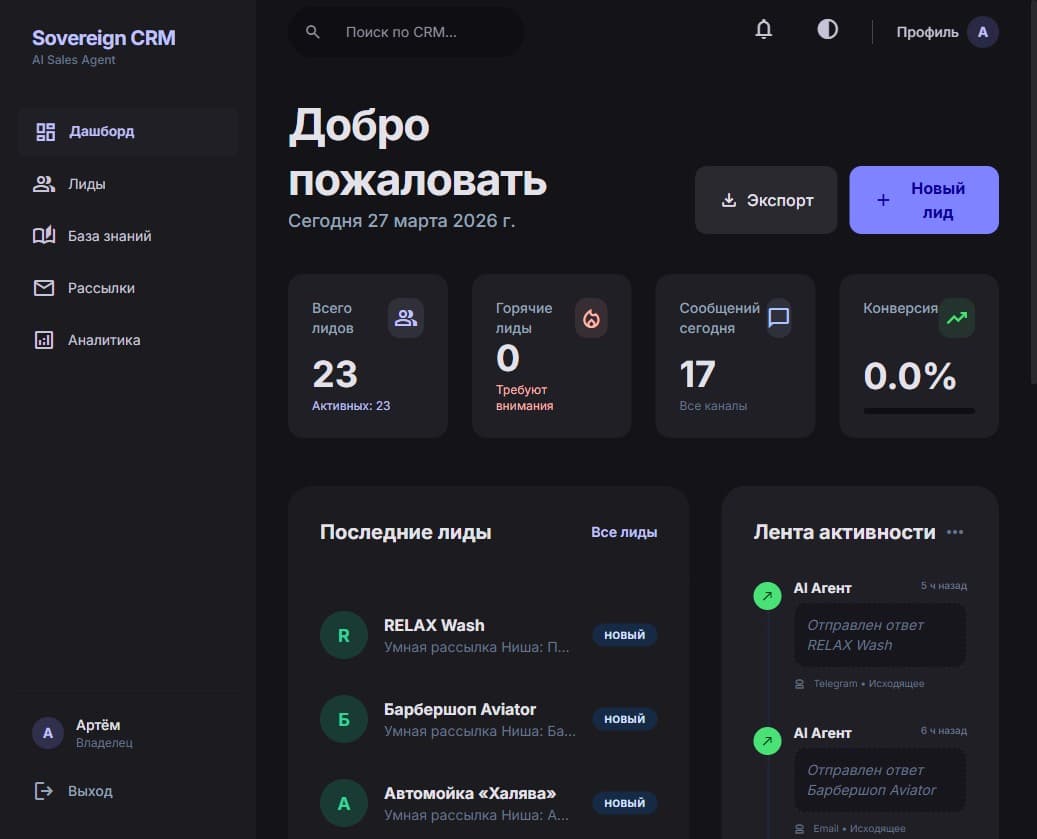Click the trending-up icon in Конверсия card

click(956, 318)
